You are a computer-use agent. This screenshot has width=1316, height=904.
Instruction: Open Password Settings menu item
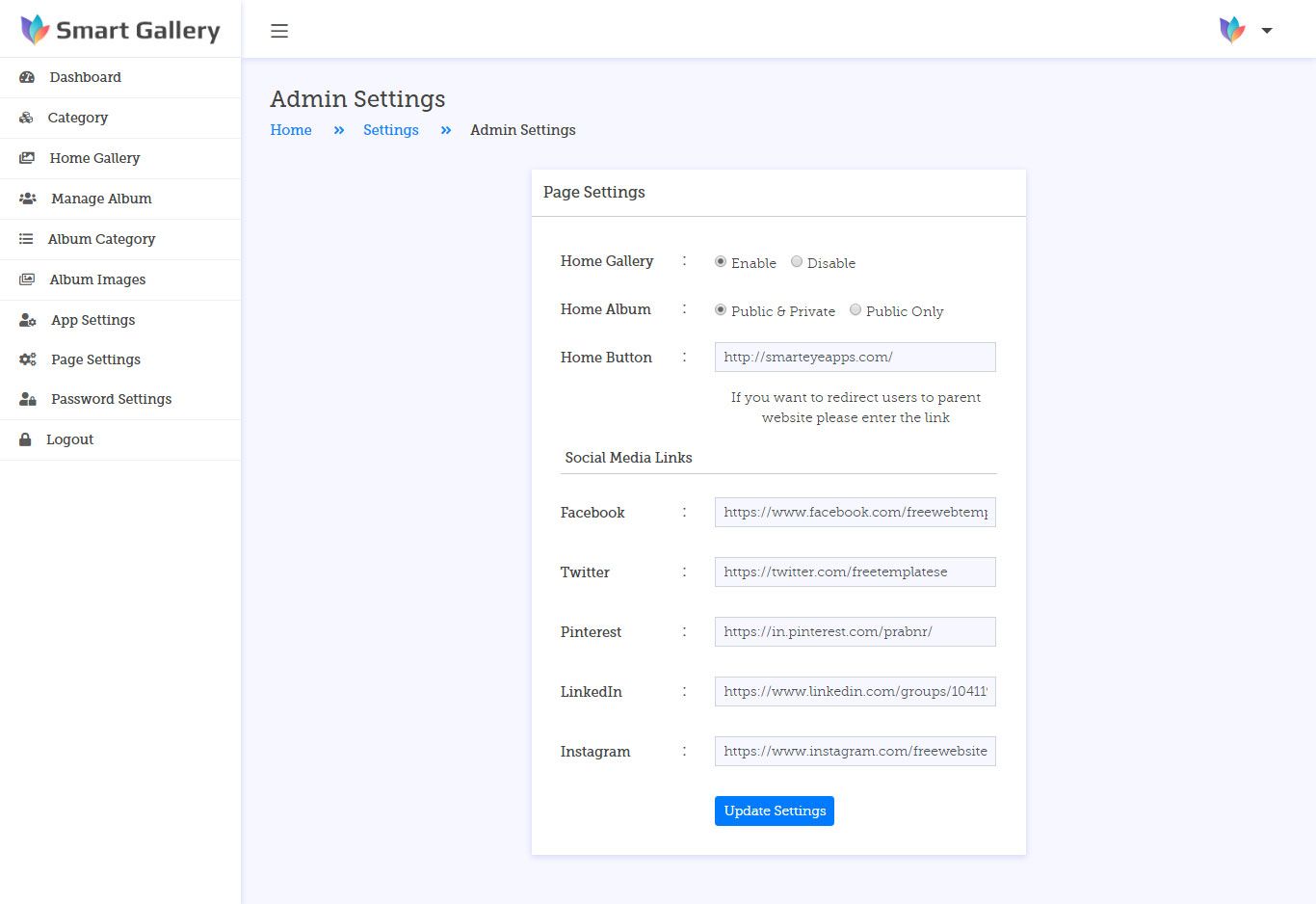111,399
